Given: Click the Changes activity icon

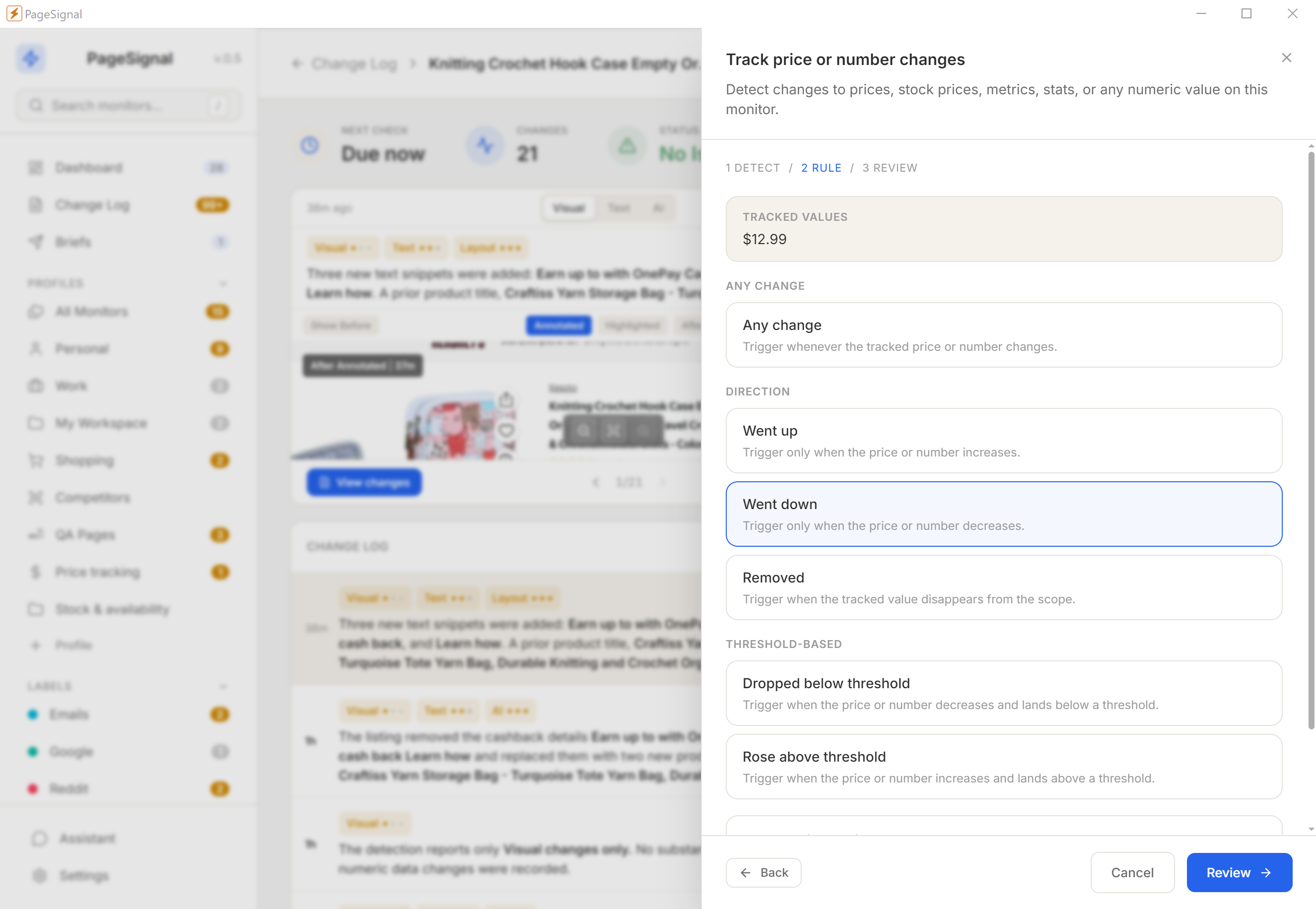Looking at the screenshot, I should [x=485, y=146].
